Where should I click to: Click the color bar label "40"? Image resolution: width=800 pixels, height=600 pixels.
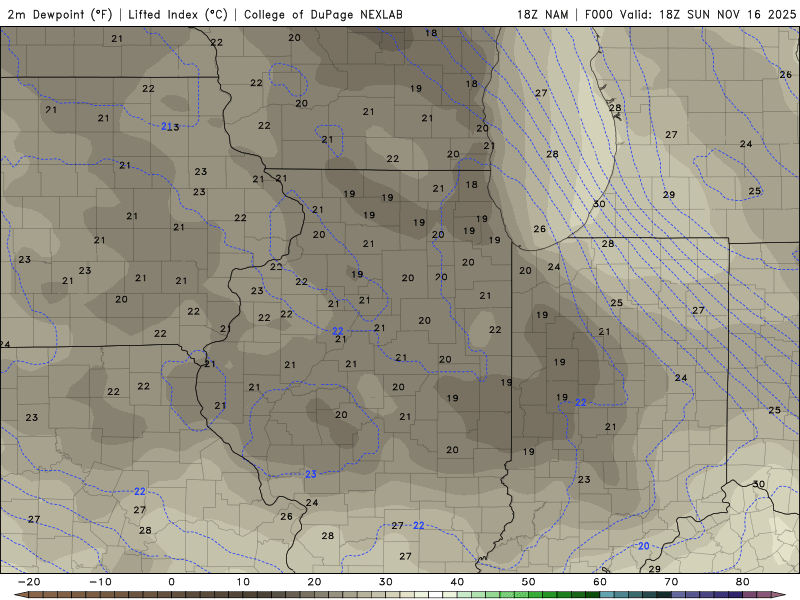[x=457, y=582]
